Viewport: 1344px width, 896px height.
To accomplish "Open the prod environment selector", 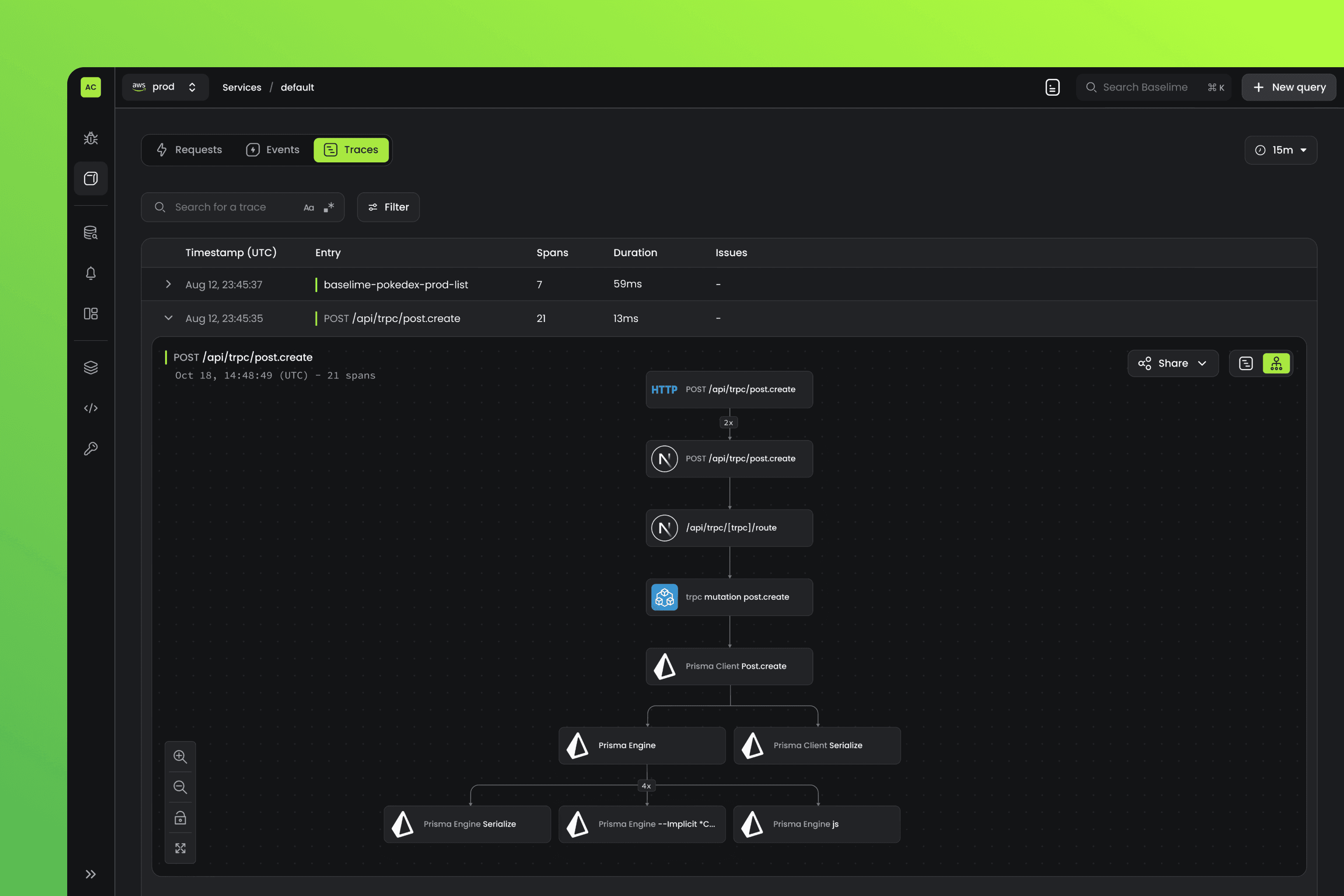I will click(x=165, y=87).
